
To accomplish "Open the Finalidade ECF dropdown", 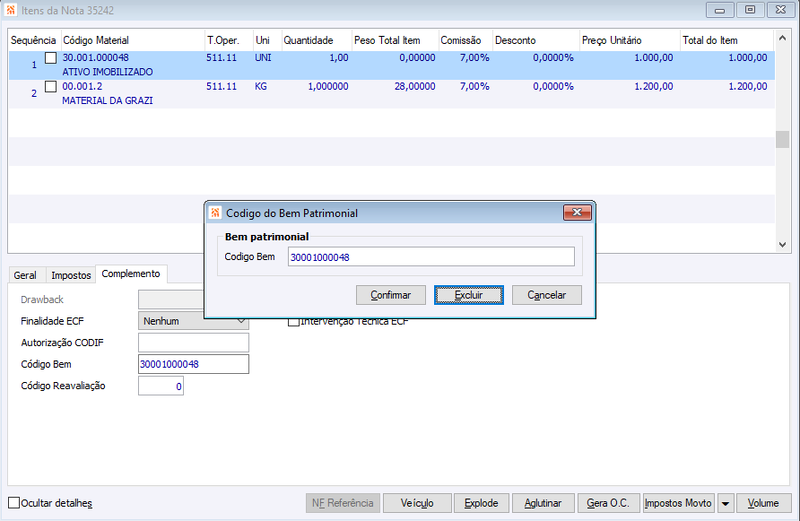I will tap(193, 321).
